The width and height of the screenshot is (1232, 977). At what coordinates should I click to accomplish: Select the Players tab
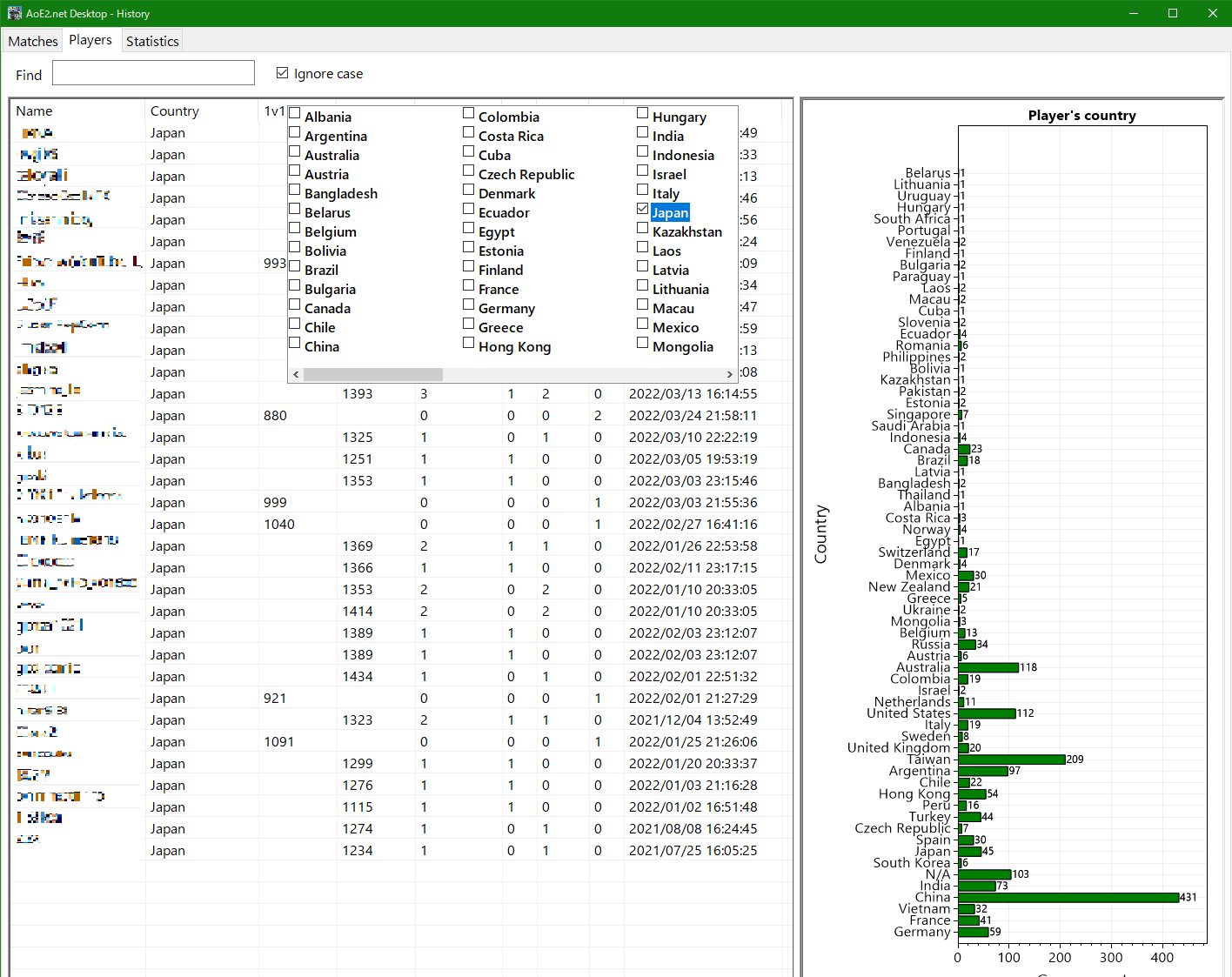tap(90, 40)
